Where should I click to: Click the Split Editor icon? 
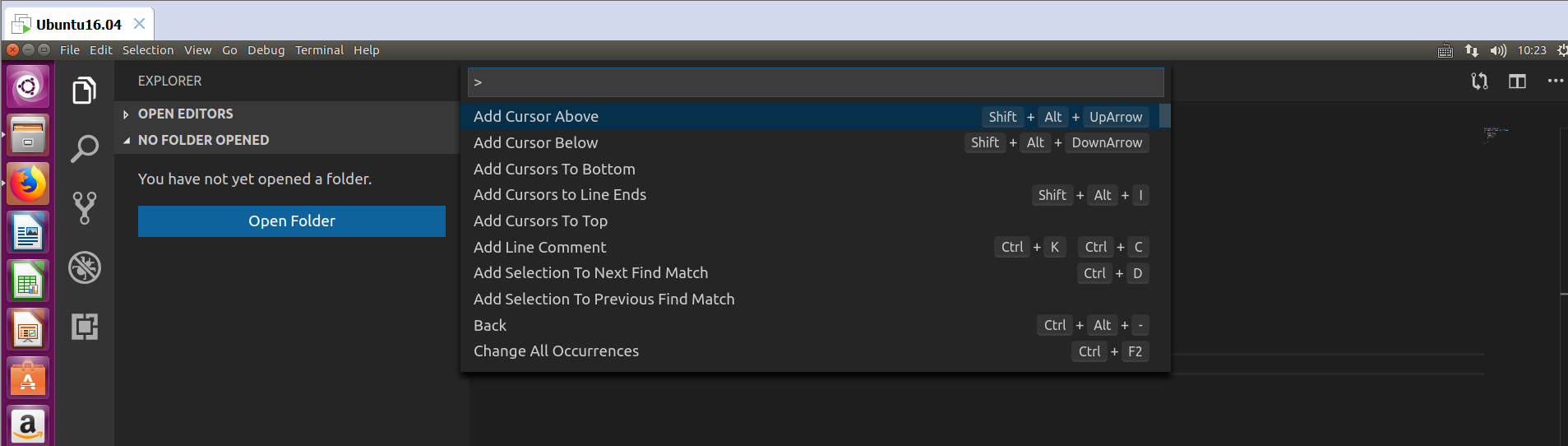(x=1517, y=81)
